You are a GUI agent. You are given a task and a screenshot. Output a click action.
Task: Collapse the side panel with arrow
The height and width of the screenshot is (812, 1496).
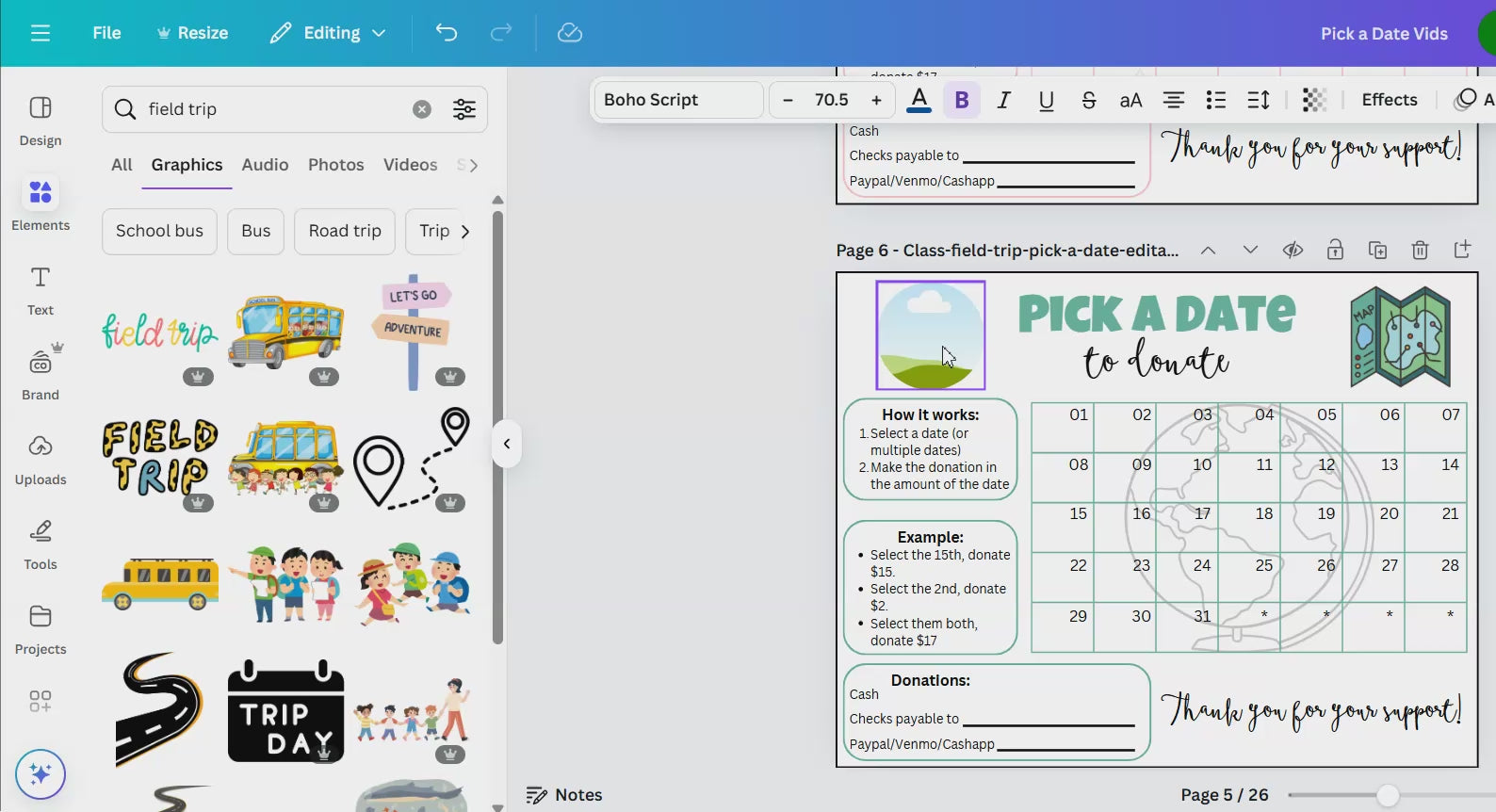507,444
